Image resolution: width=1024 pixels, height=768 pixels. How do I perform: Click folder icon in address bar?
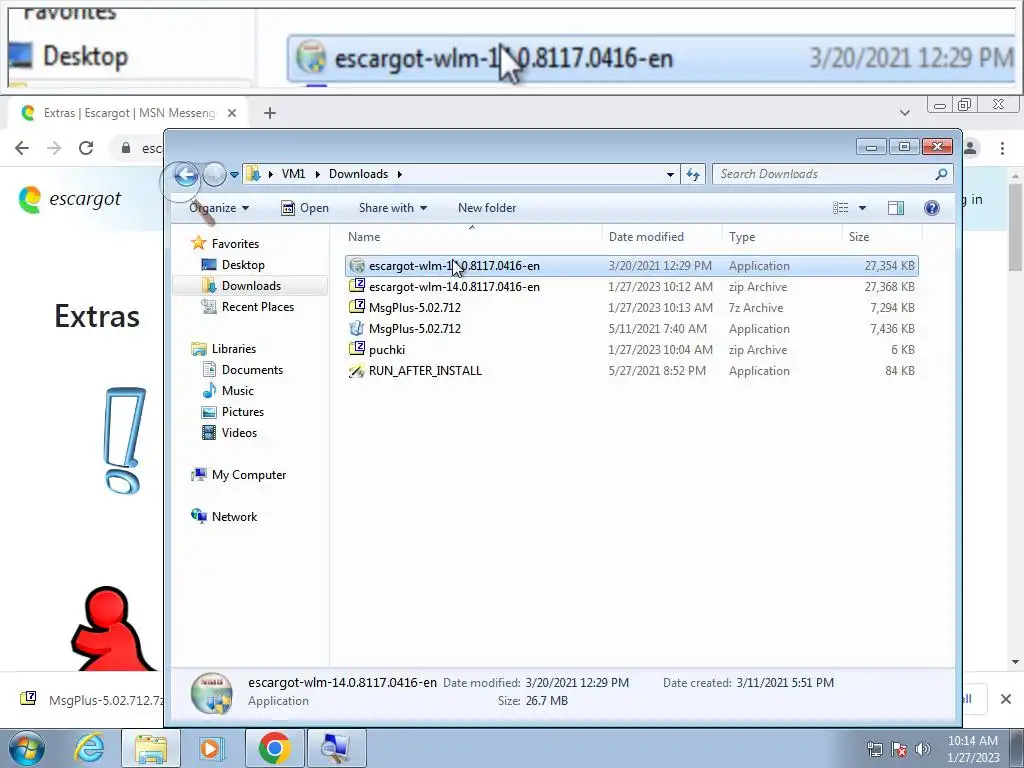point(253,174)
